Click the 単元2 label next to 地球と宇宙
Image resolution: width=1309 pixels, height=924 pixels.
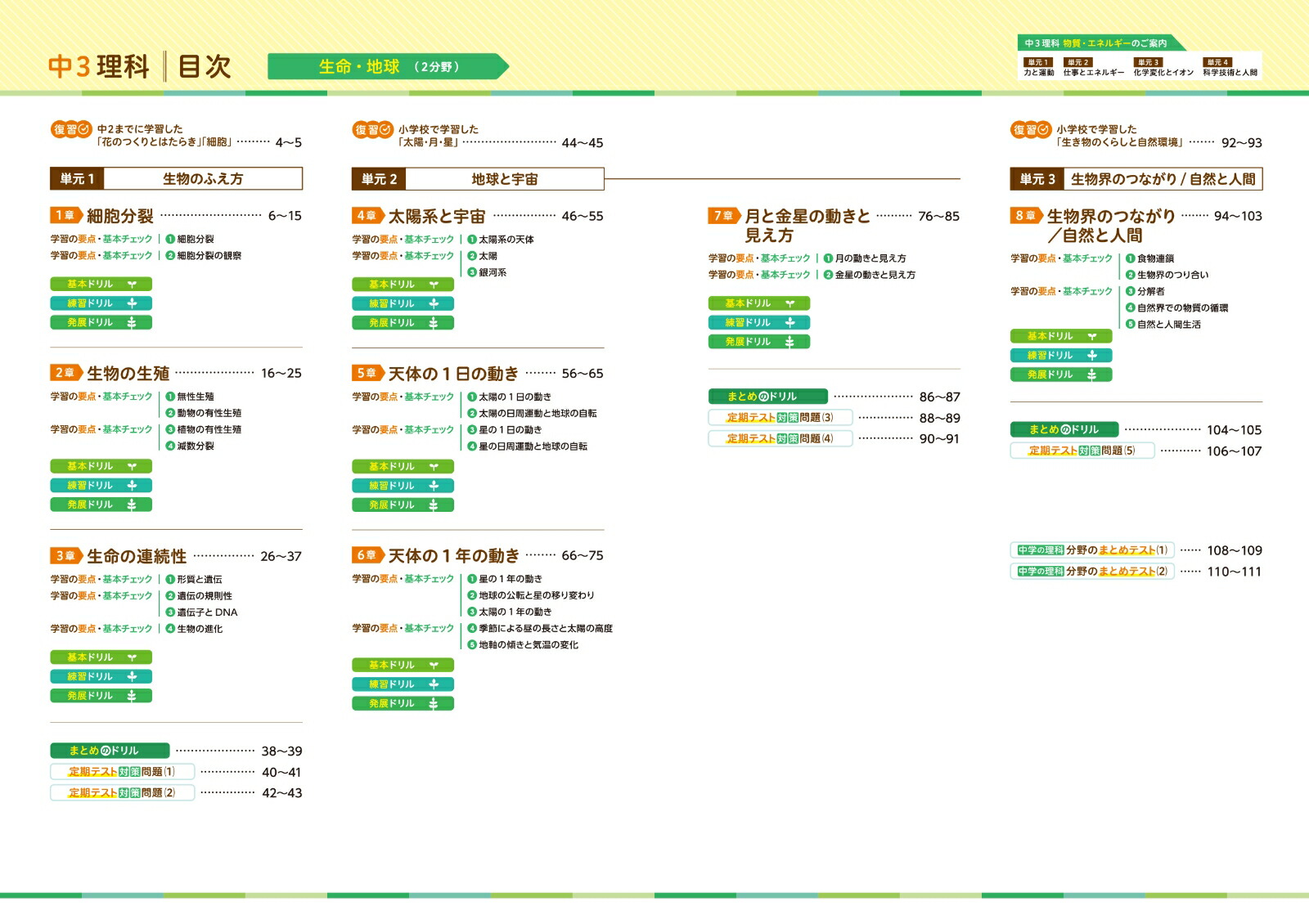coord(379,178)
